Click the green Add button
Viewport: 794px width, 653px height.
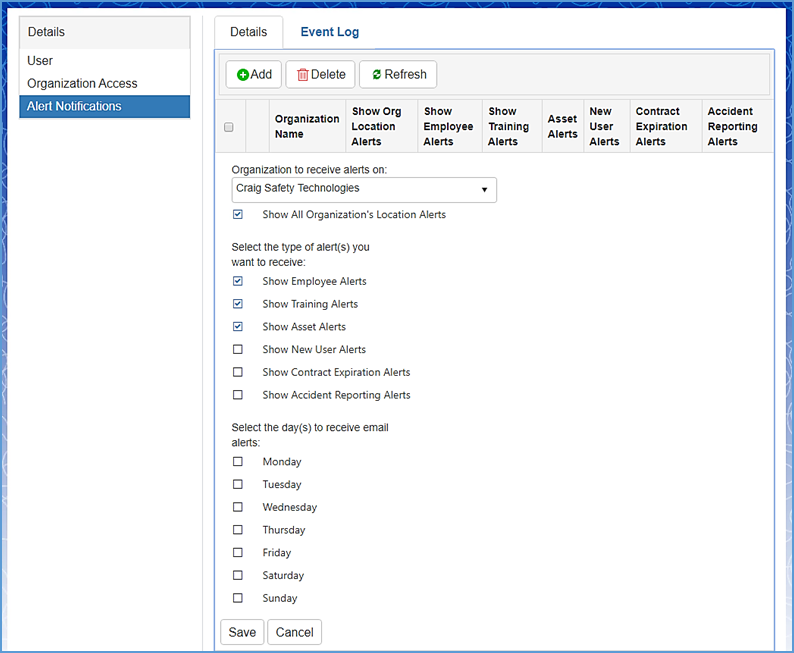tap(254, 74)
